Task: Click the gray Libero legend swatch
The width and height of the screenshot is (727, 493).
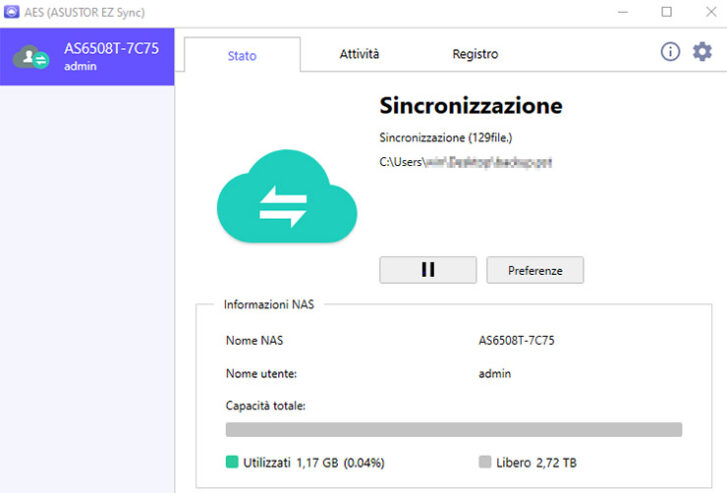Action: [485, 463]
